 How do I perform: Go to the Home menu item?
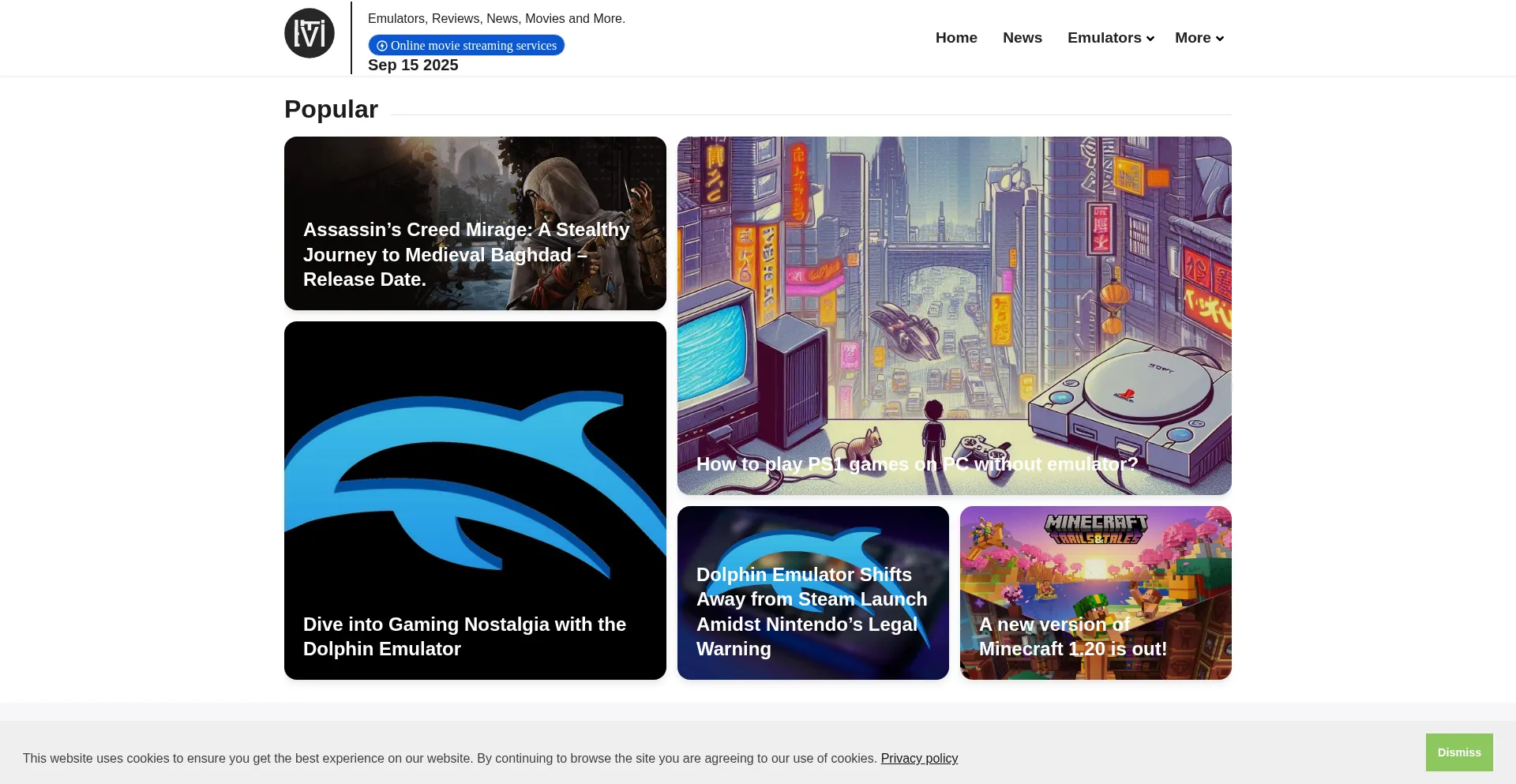[956, 38]
